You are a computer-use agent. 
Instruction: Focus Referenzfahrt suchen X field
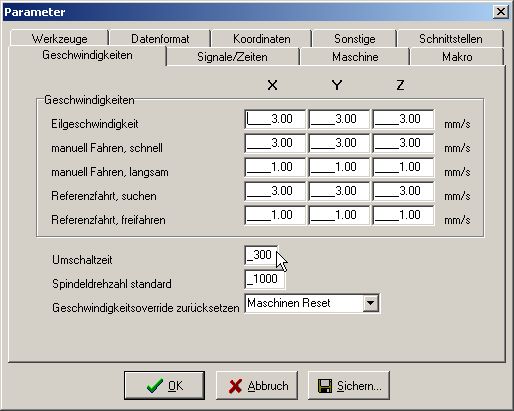275,191
